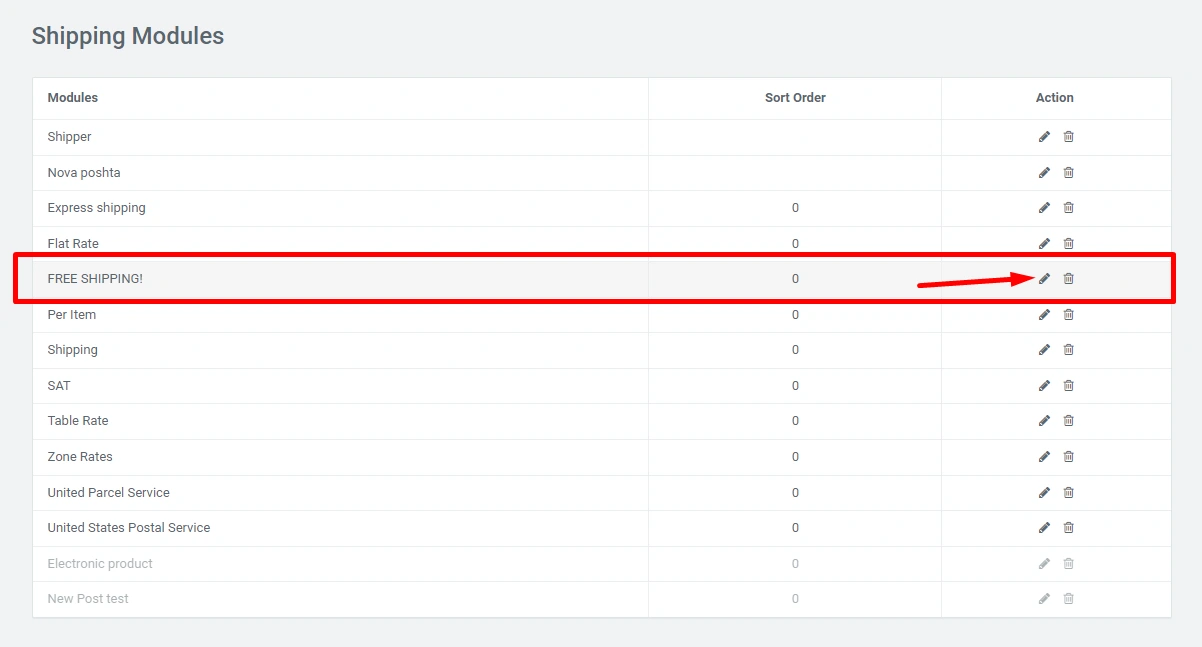Edit the disabled Electronic product module

click(1044, 564)
